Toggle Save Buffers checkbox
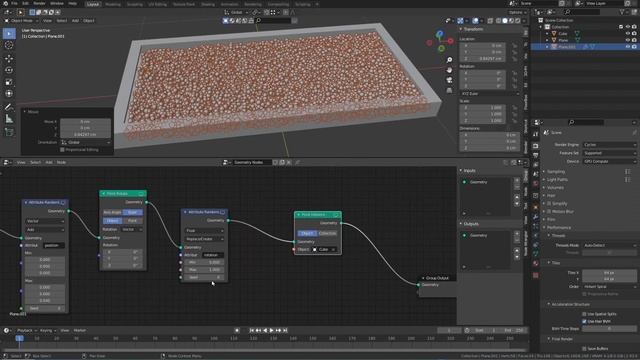This screenshot has width=640, height=360. 584,349
